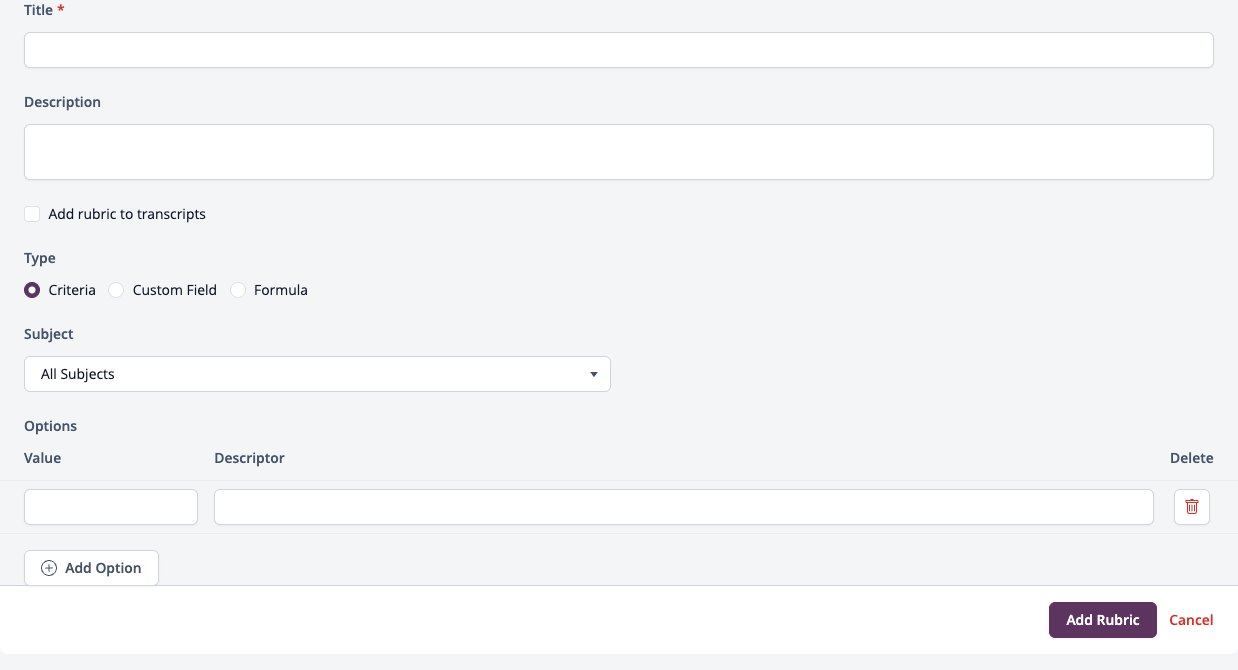Click the caret arrow in Subject dropdown
The image size is (1238, 670).
pyautogui.click(x=594, y=374)
